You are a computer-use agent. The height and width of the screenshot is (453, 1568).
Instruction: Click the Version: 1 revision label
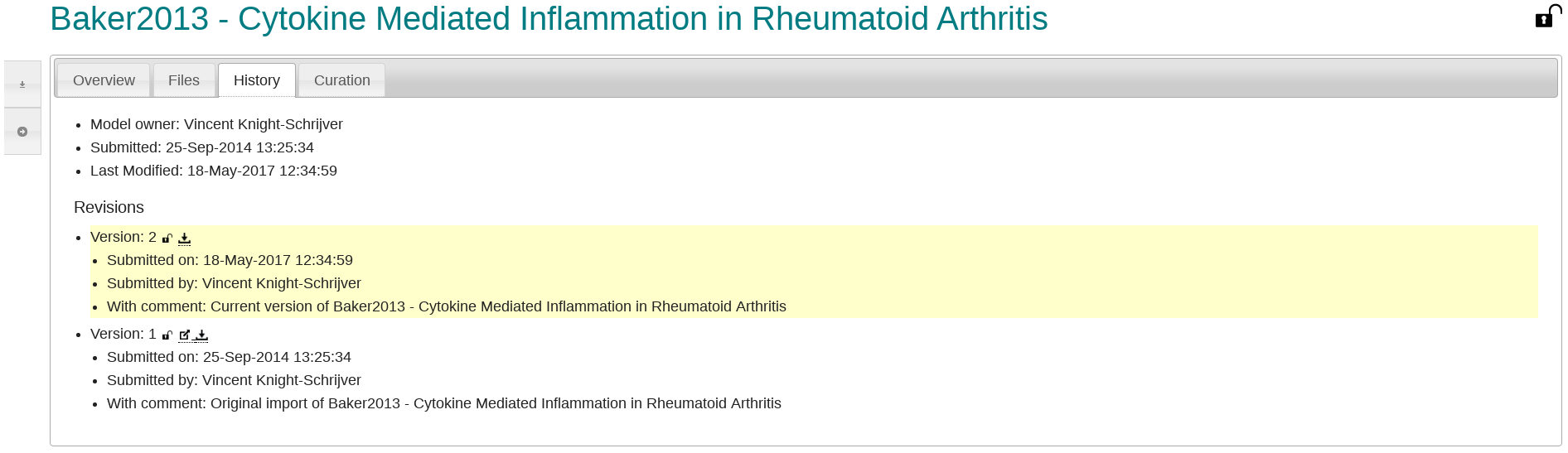123,335
